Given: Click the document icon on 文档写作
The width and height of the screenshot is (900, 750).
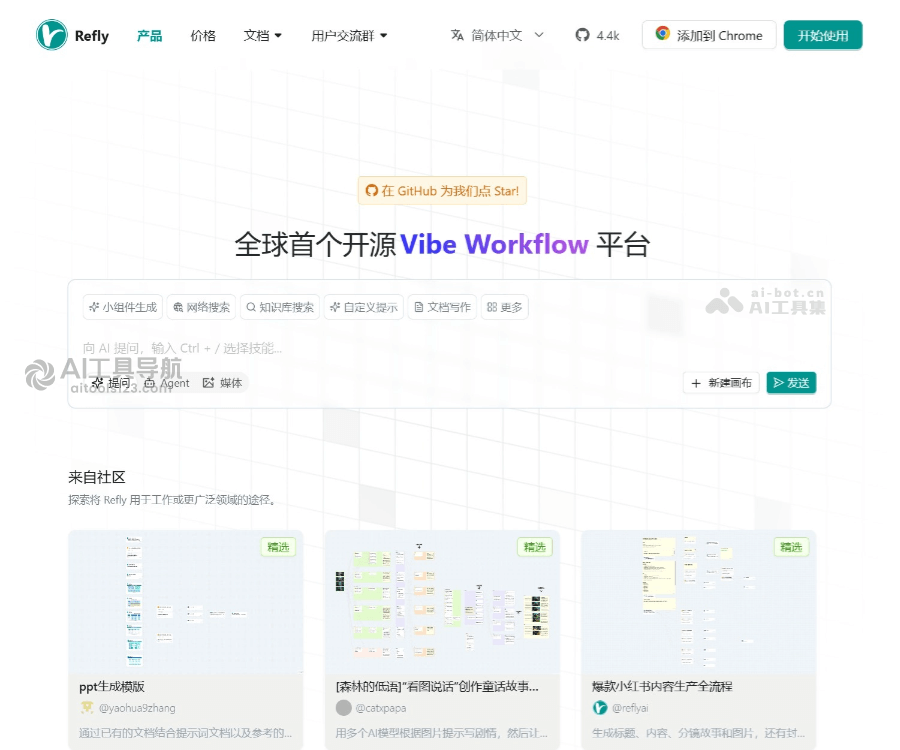Looking at the screenshot, I should [x=419, y=307].
